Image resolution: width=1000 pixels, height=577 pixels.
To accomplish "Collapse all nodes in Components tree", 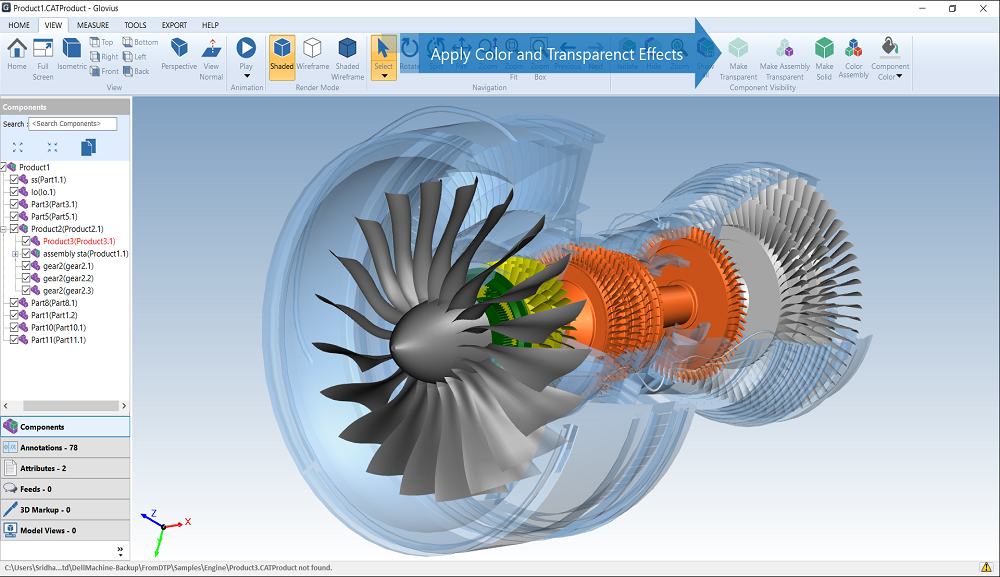I will 52,147.
